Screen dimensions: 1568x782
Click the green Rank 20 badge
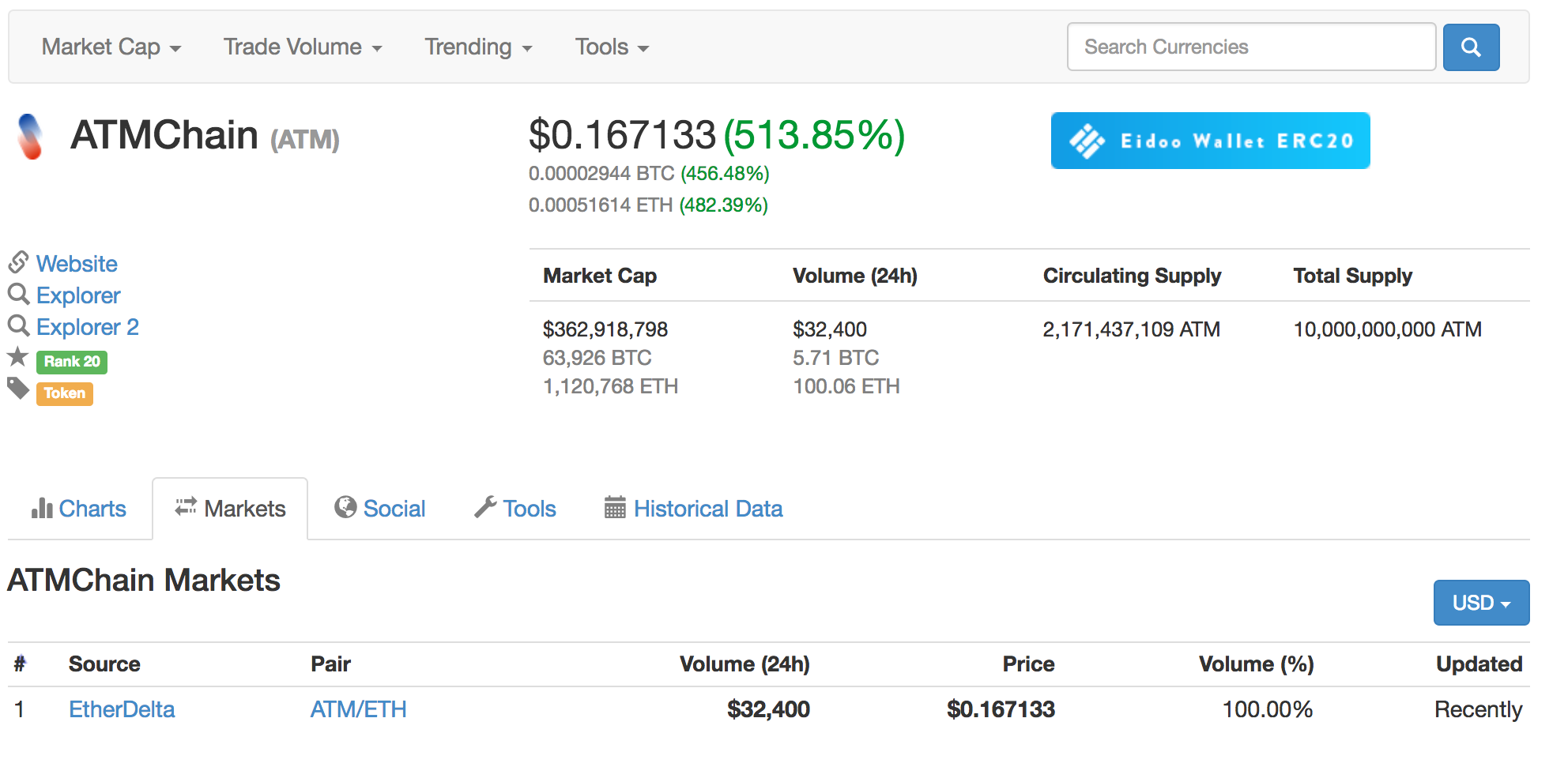point(72,362)
